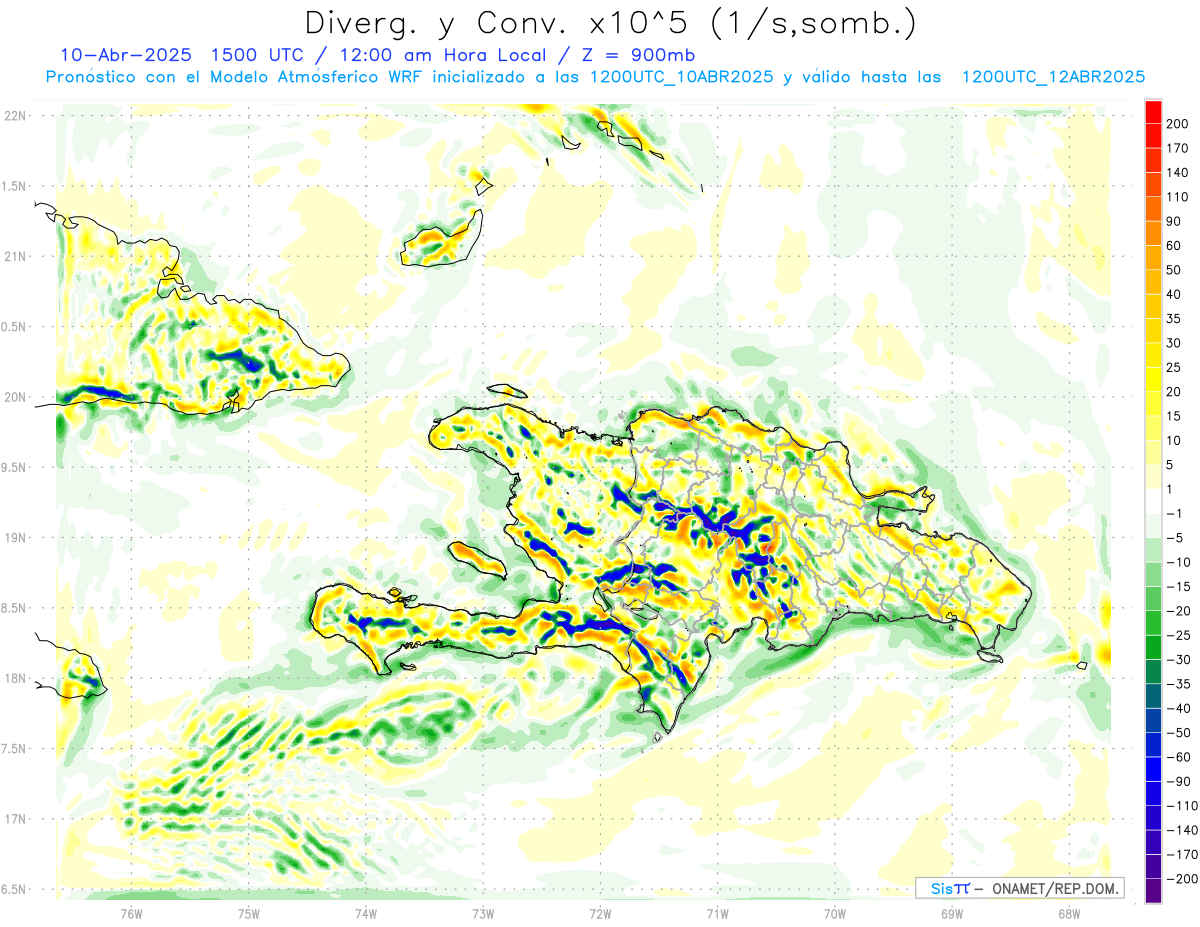Click the '-60' colorbar label
The image size is (1200, 927).
click(1177, 757)
